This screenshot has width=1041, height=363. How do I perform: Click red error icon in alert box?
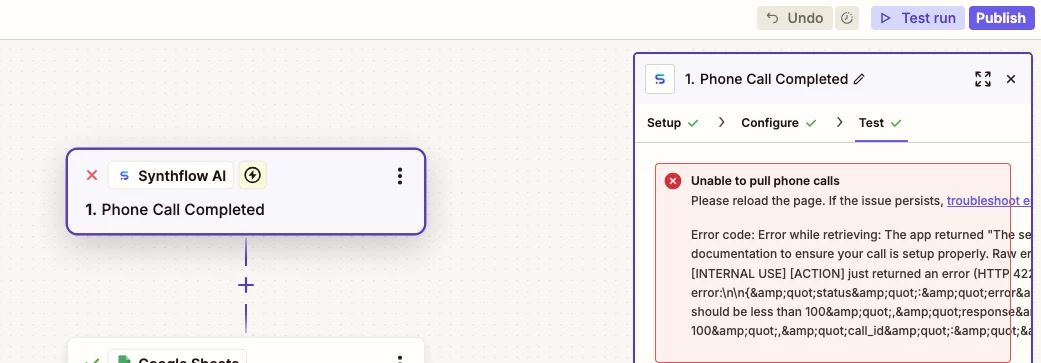673,181
